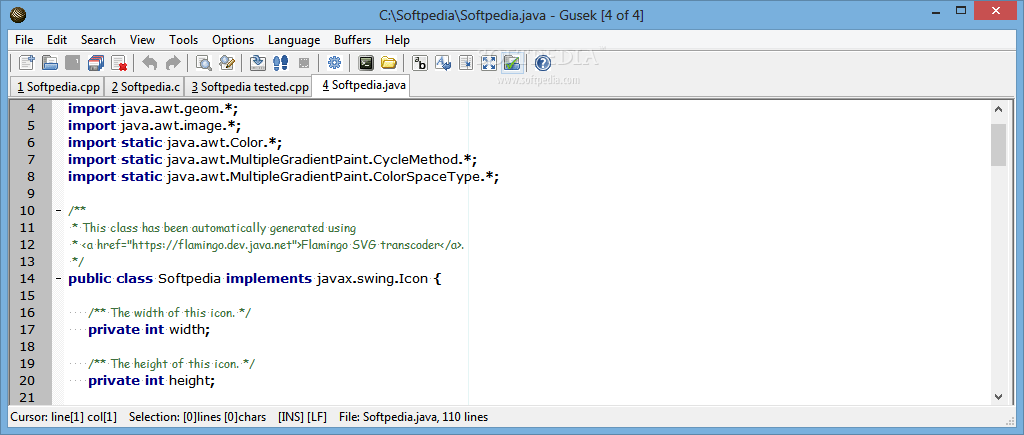Click the 'java.awt.geom.*;' import text
1024x435 pixels.
tap(180, 109)
